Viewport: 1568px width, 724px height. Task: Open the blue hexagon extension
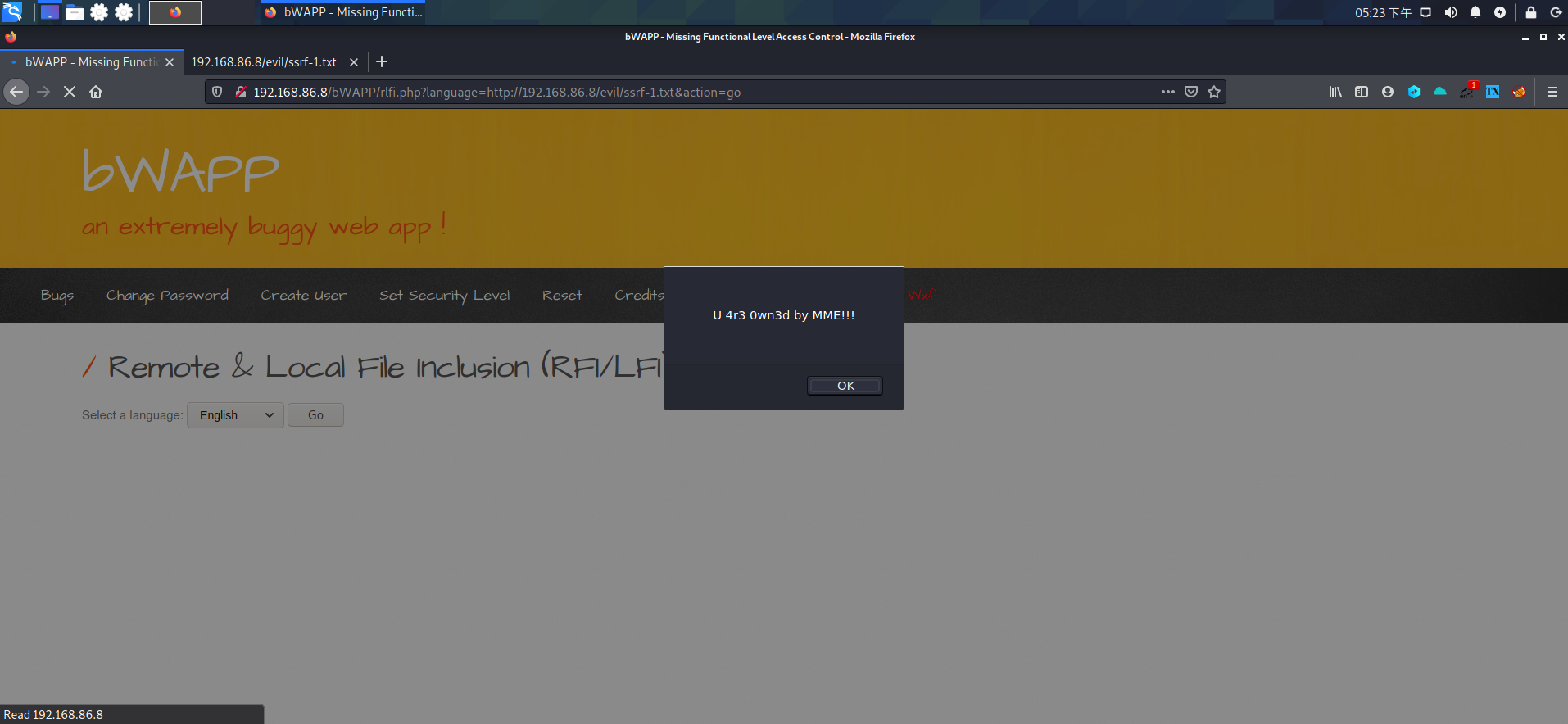(1414, 92)
